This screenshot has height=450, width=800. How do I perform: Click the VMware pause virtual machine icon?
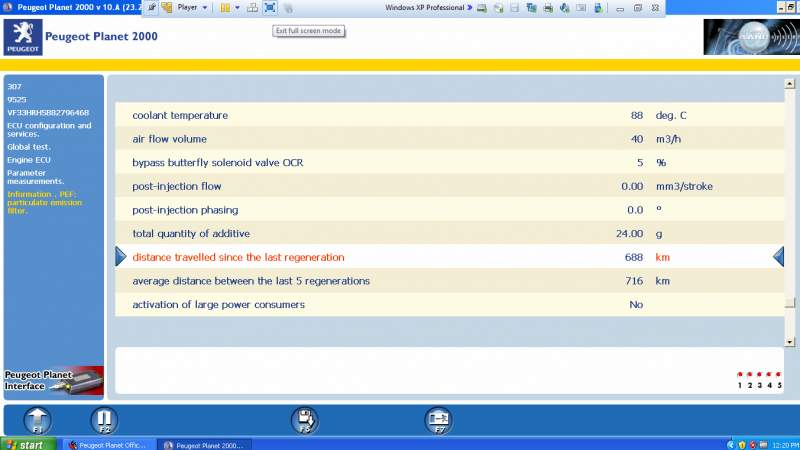point(225,8)
